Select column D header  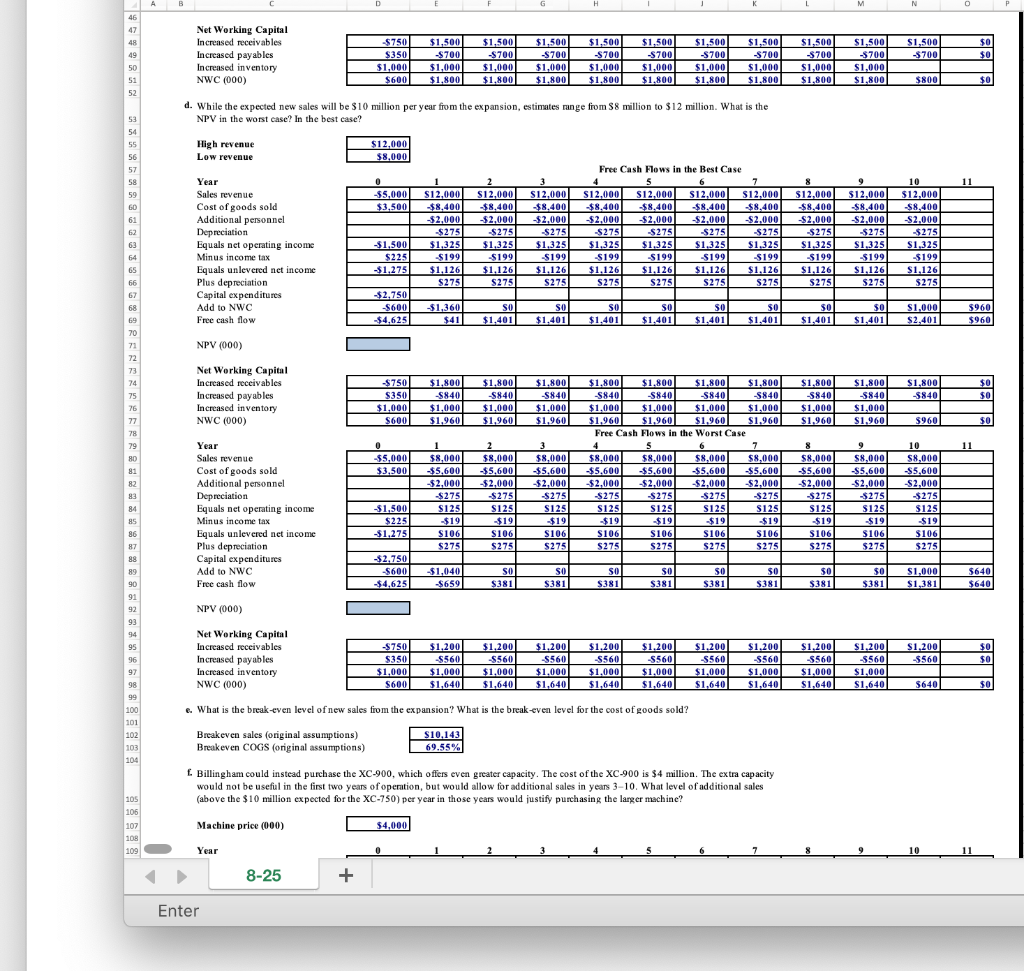378,4
